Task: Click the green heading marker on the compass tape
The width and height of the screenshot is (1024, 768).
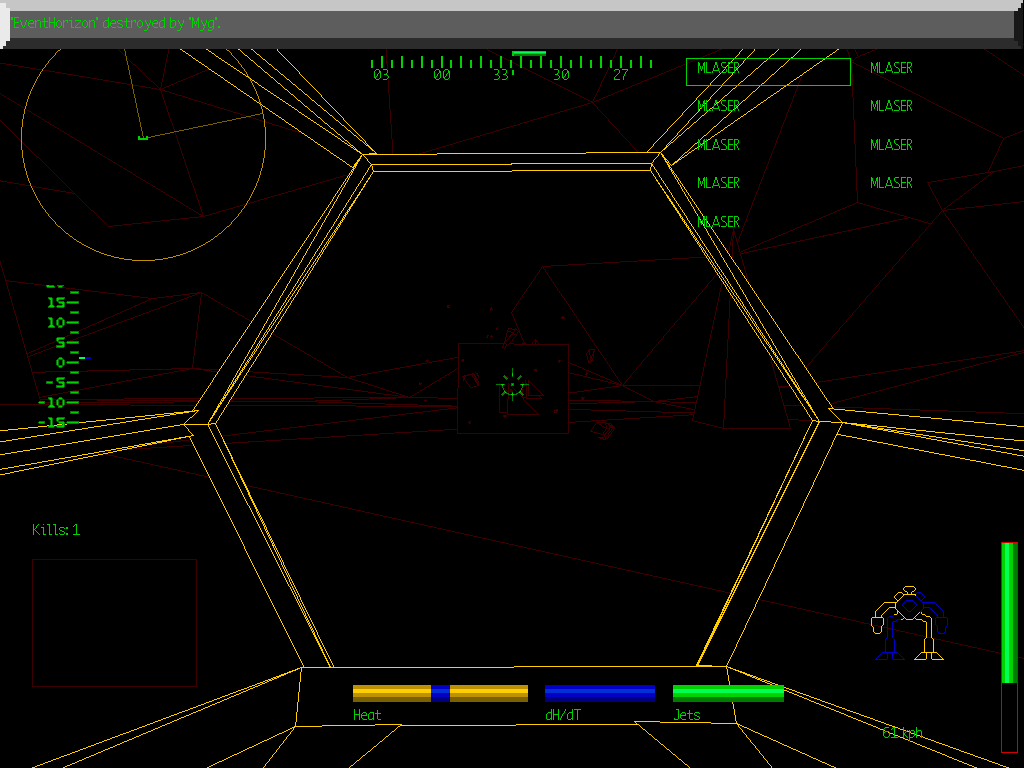Action: click(527, 54)
